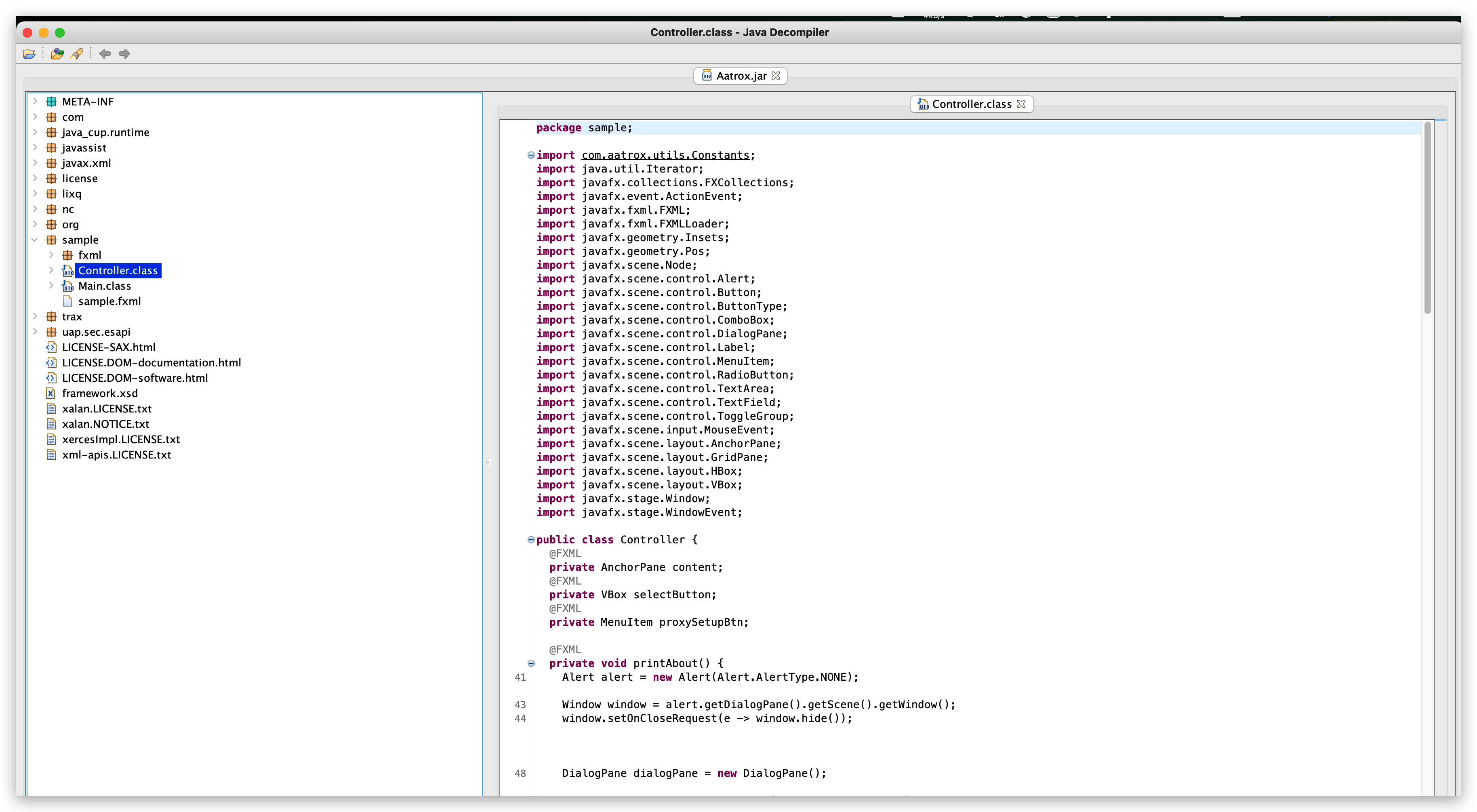Click the META-INF package icon
This screenshot has width=1477, height=812.
pyautogui.click(x=51, y=101)
